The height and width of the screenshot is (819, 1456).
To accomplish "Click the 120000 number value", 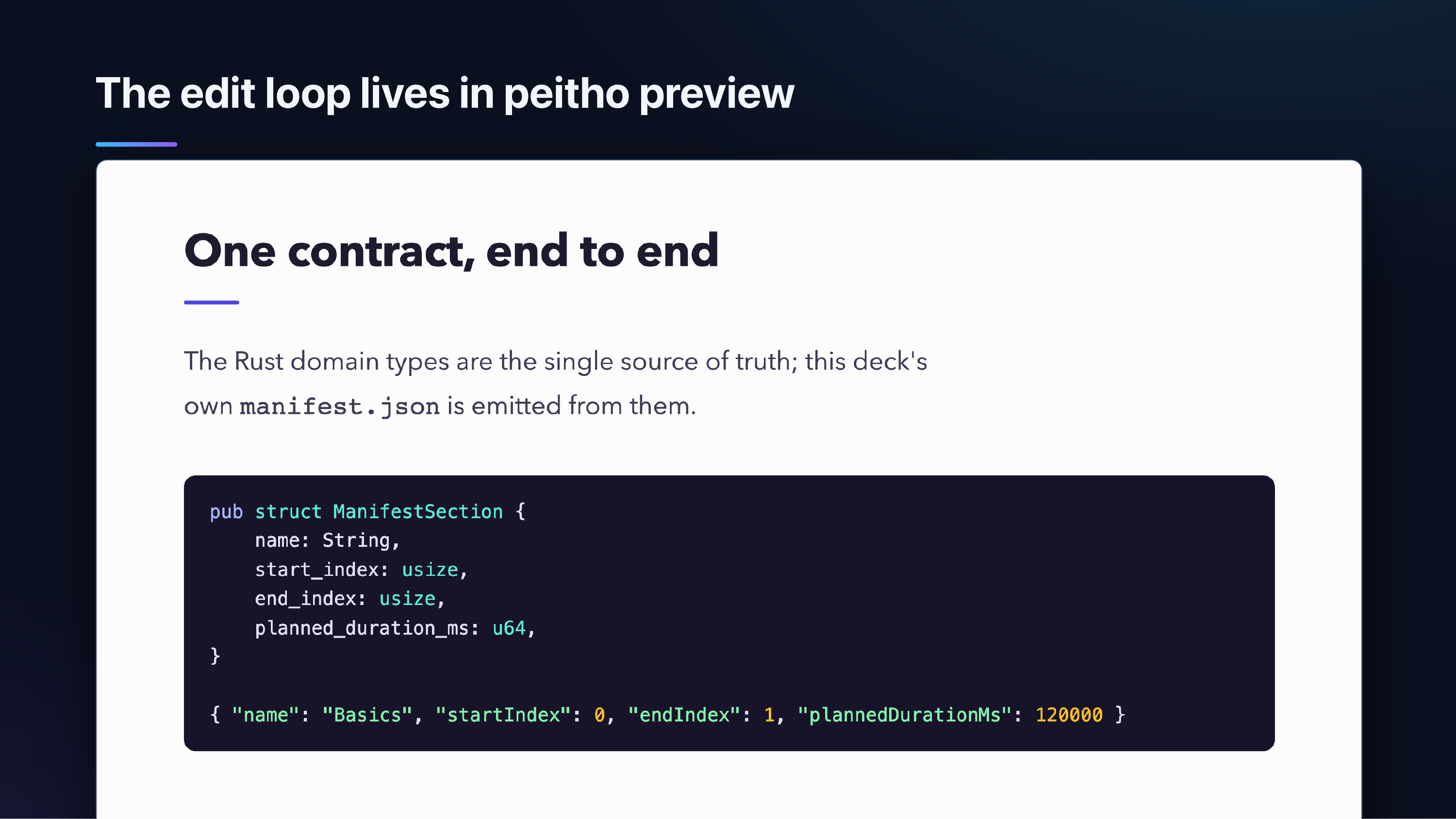I will click(x=1069, y=716).
